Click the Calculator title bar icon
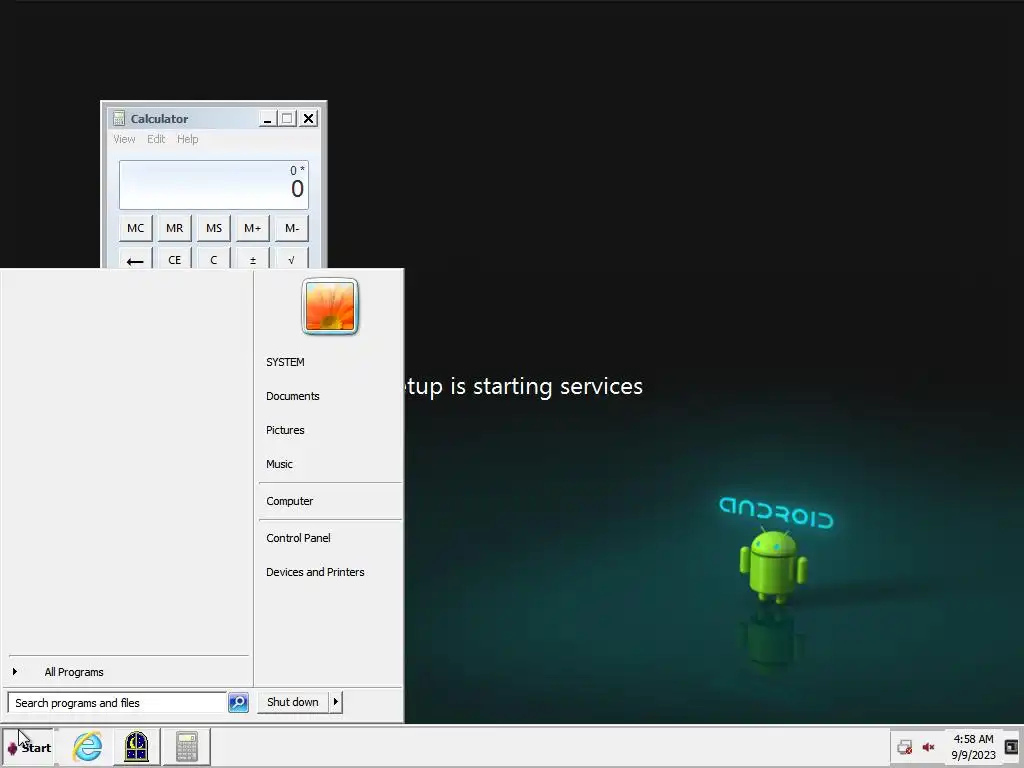This screenshot has width=1024, height=768. pos(119,118)
